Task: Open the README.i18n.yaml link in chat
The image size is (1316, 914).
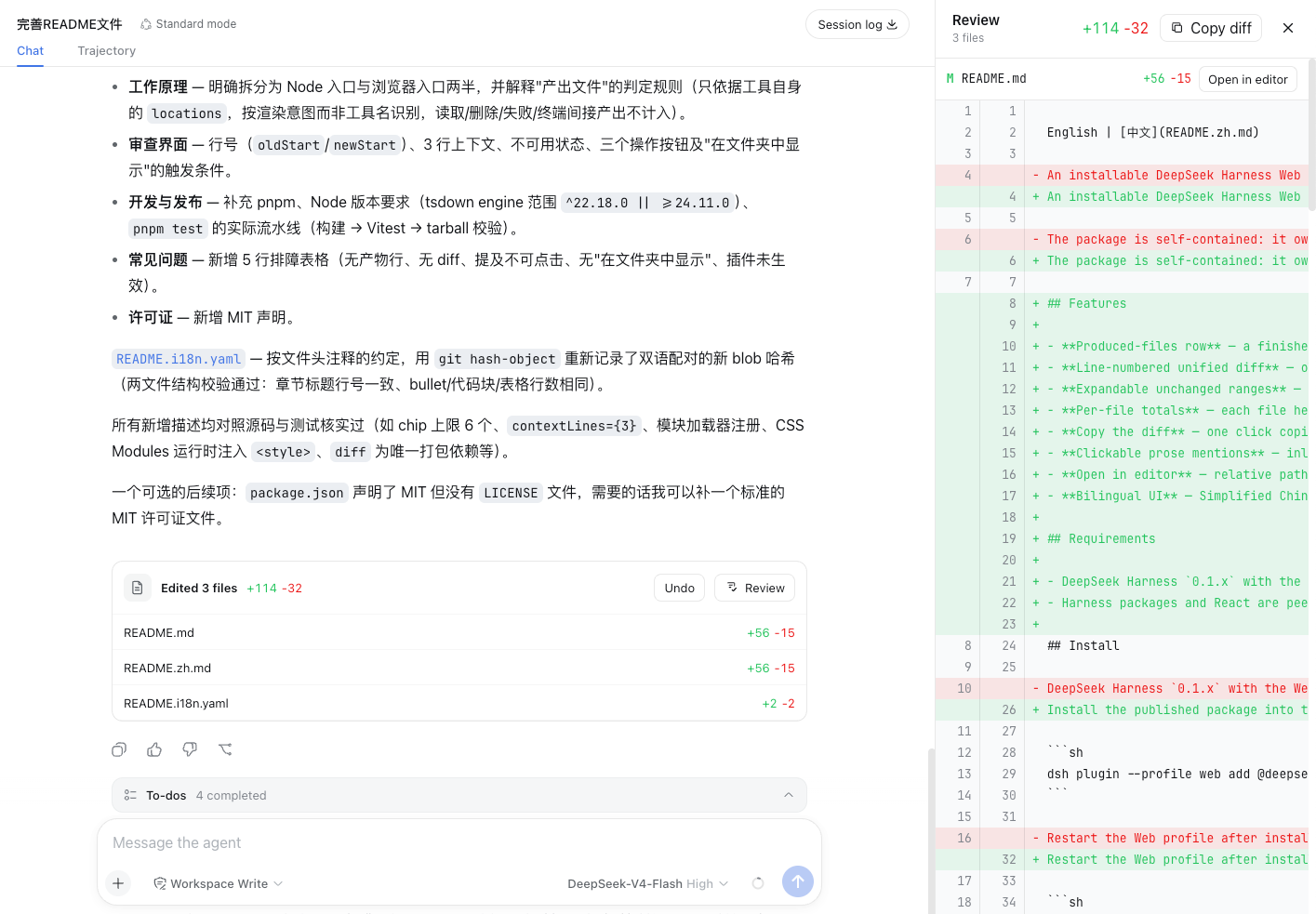Action: click(179, 359)
